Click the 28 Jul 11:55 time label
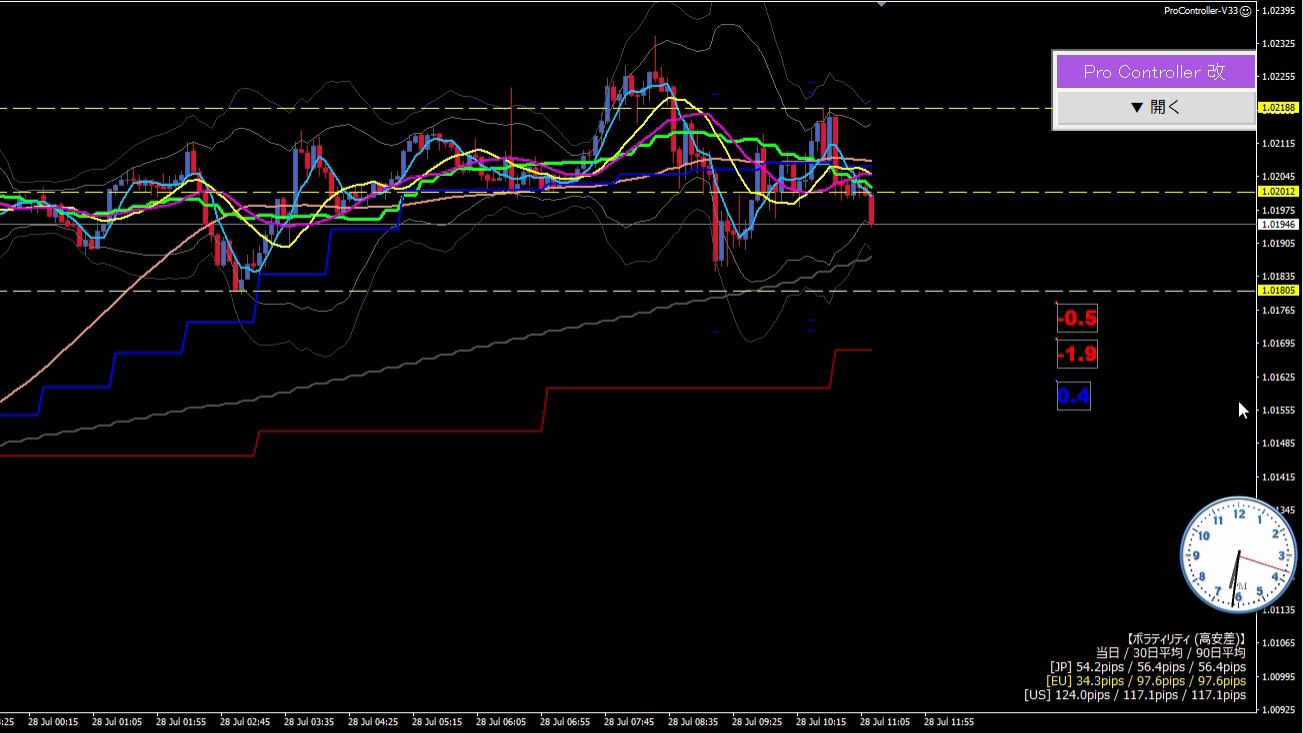Viewport: 1303px width, 733px height. click(949, 721)
